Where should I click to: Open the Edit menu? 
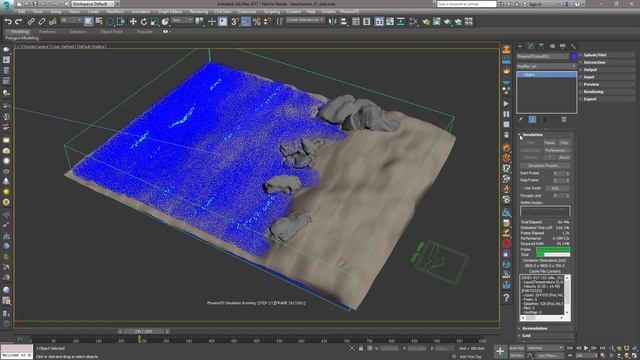(x=21, y=12)
